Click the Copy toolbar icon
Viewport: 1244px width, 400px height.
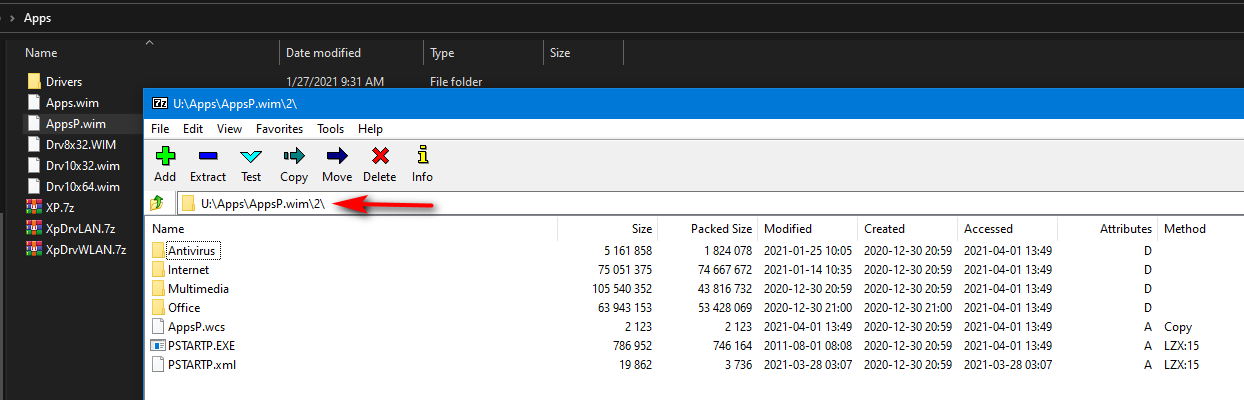pos(294,155)
